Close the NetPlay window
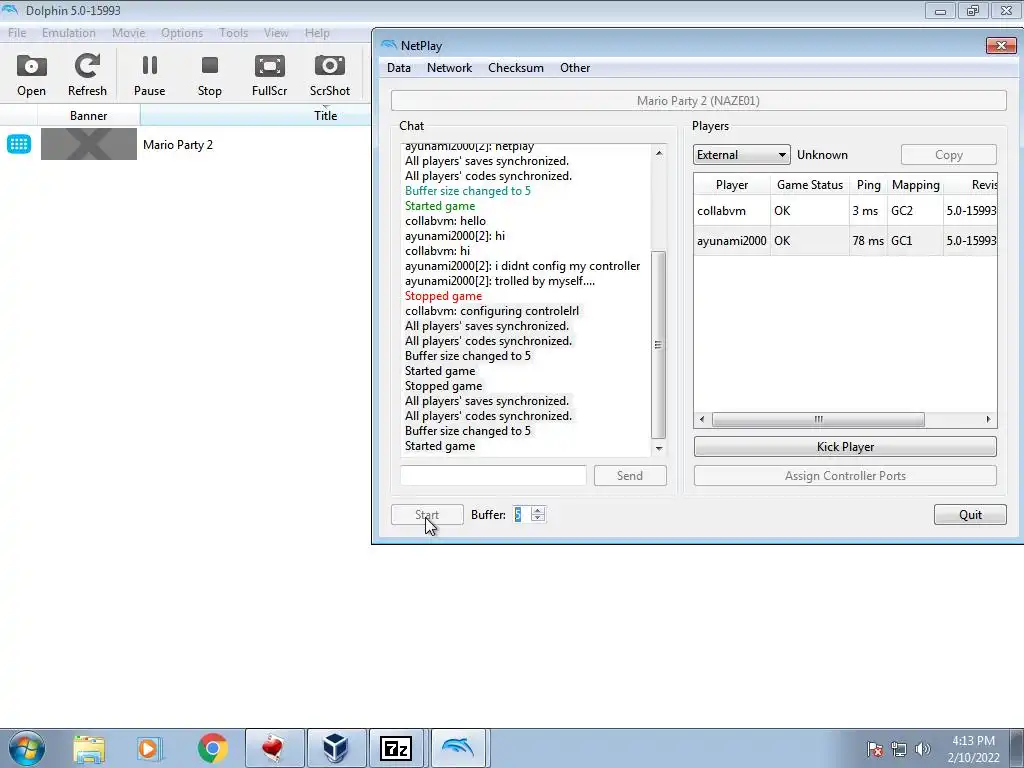Screen dimensions: 1024x768 (1001, 45)
